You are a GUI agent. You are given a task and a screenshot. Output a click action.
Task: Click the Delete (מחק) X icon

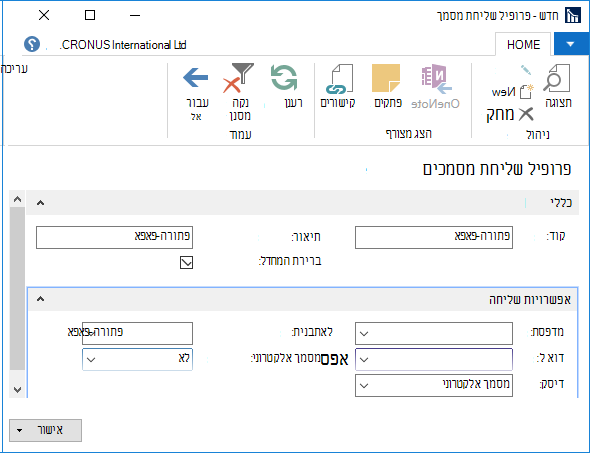(x=526, y=114)
